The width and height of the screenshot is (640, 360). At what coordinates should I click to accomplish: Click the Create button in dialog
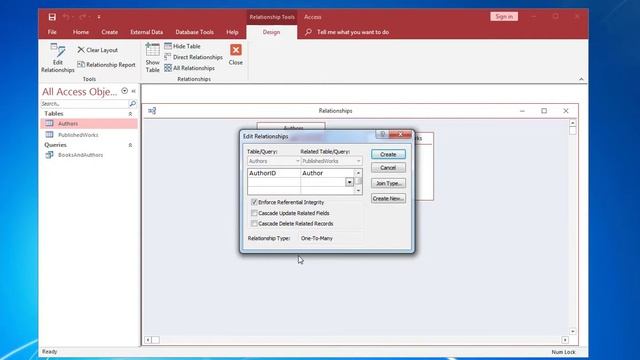(388, 154)
